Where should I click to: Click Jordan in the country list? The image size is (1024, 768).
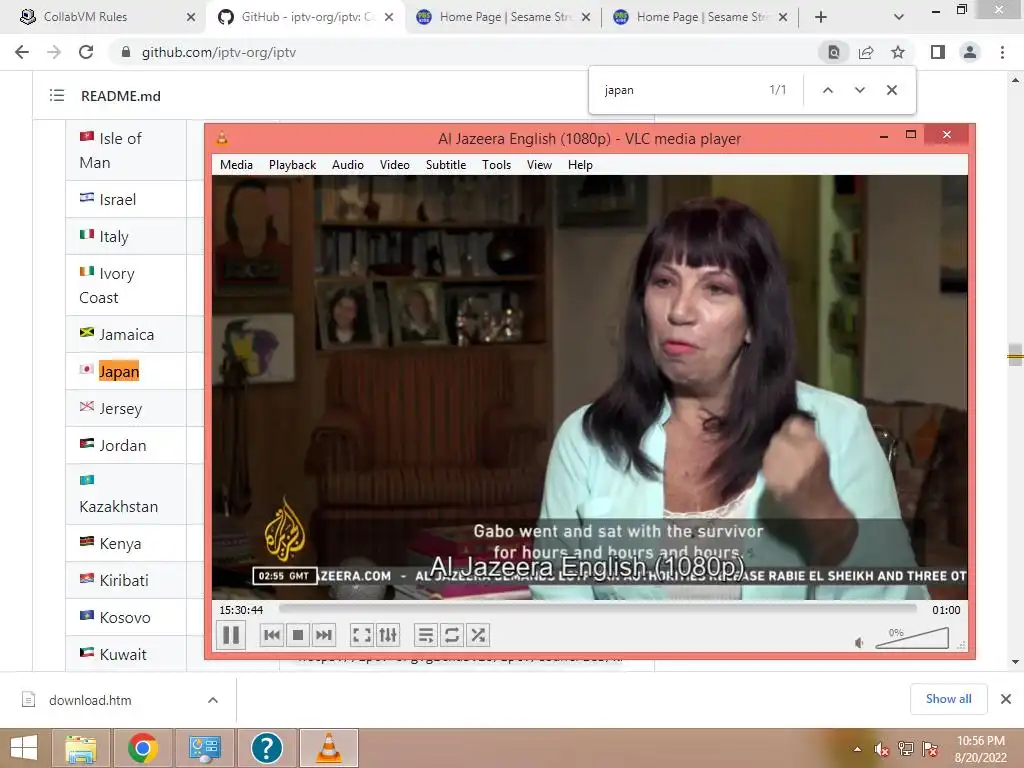tap(123, 445)
